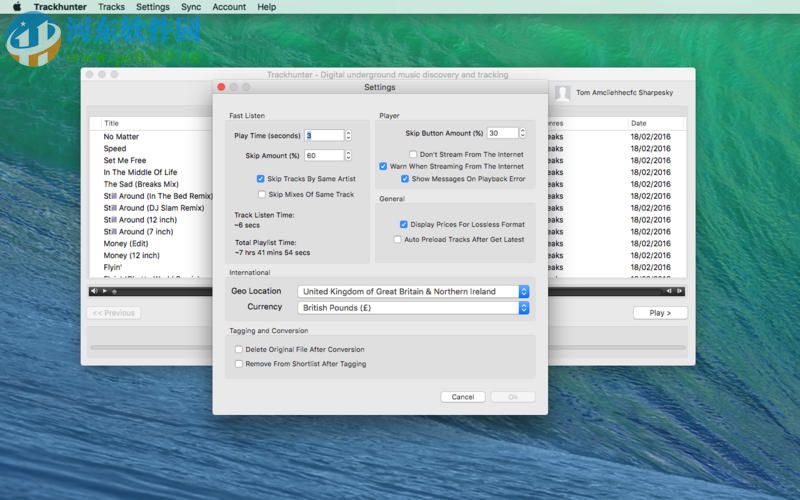Select the track 'The Sad (Breaks Mix)'

coord(141,184)
